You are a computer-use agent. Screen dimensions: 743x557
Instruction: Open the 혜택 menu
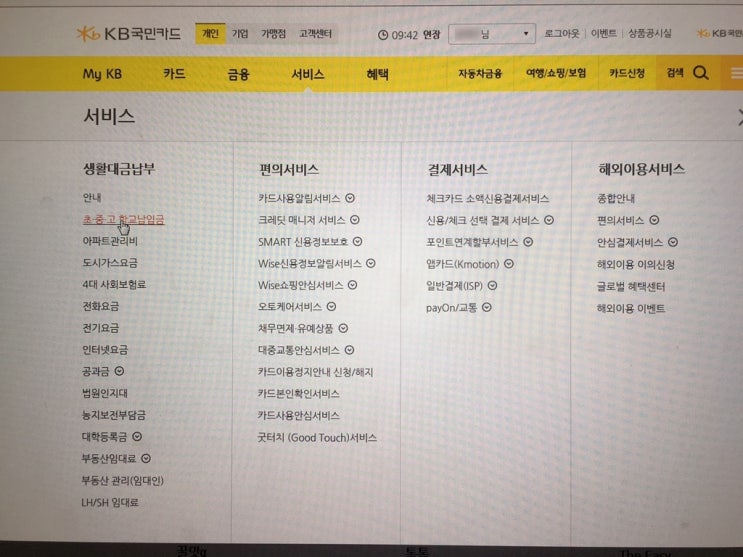coord(377,74)
